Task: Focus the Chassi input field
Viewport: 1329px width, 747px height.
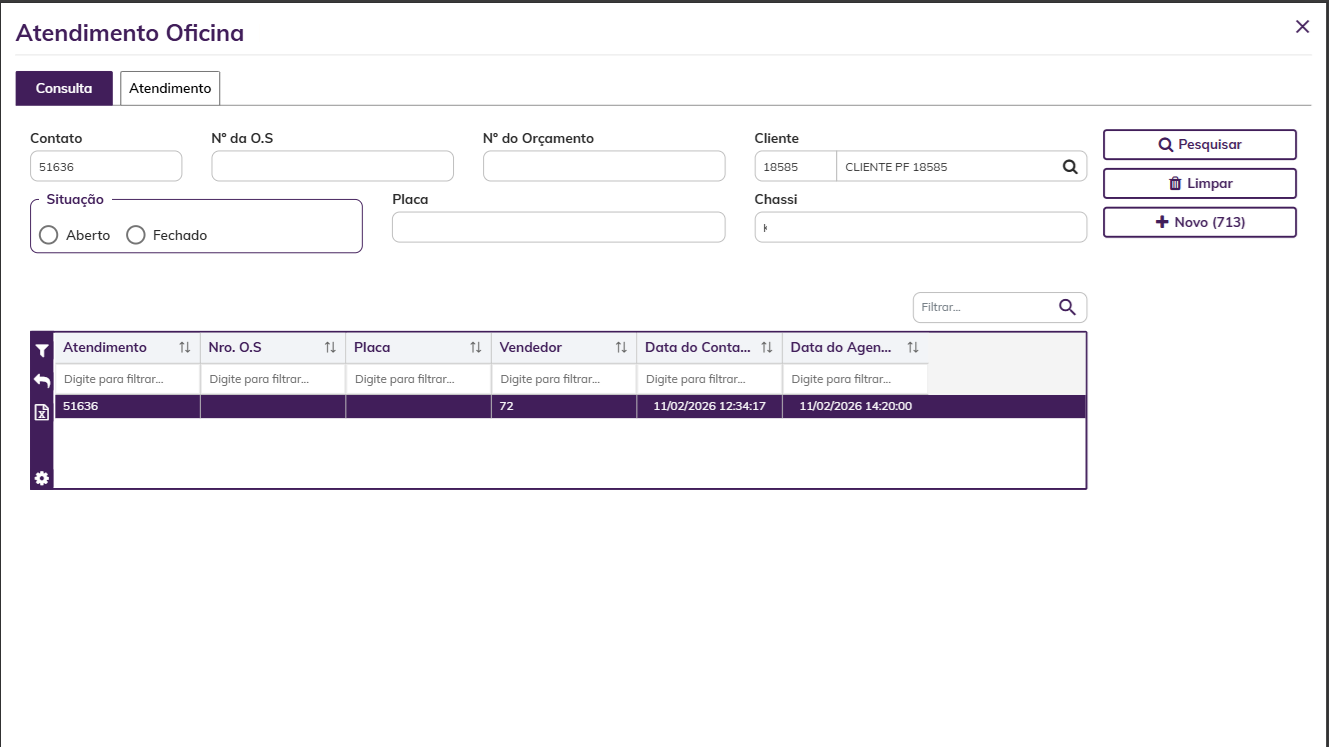Action: pyautogui.click(x=920, y=227)
